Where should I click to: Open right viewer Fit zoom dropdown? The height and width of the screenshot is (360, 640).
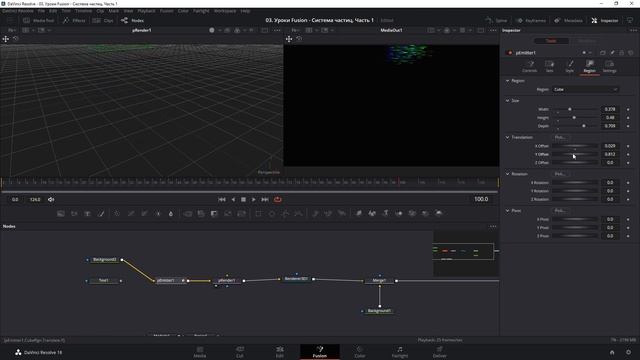click(296, 30)
